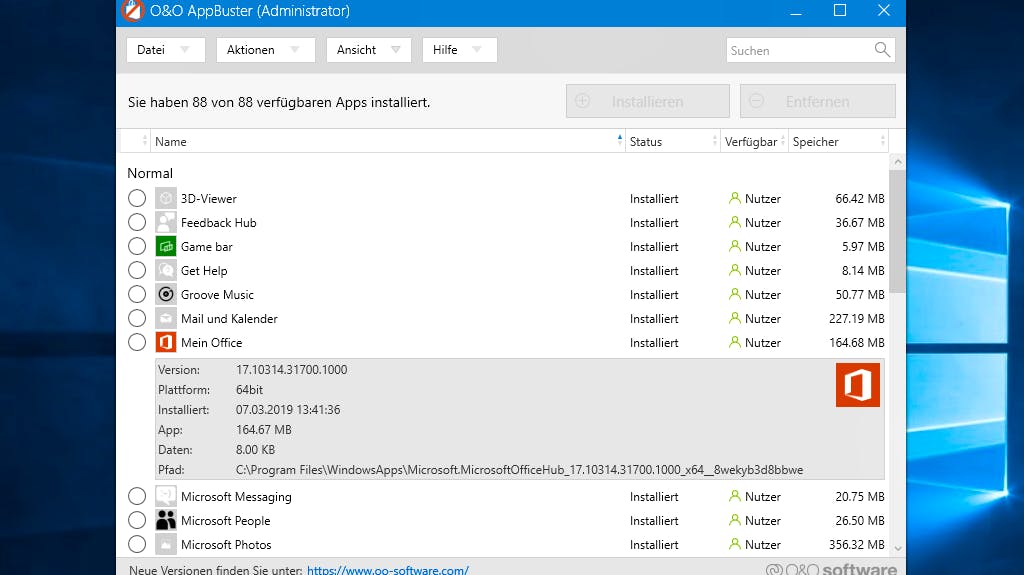
Task: Click the 3D-Viewer app icon
Action: [166, 198]
